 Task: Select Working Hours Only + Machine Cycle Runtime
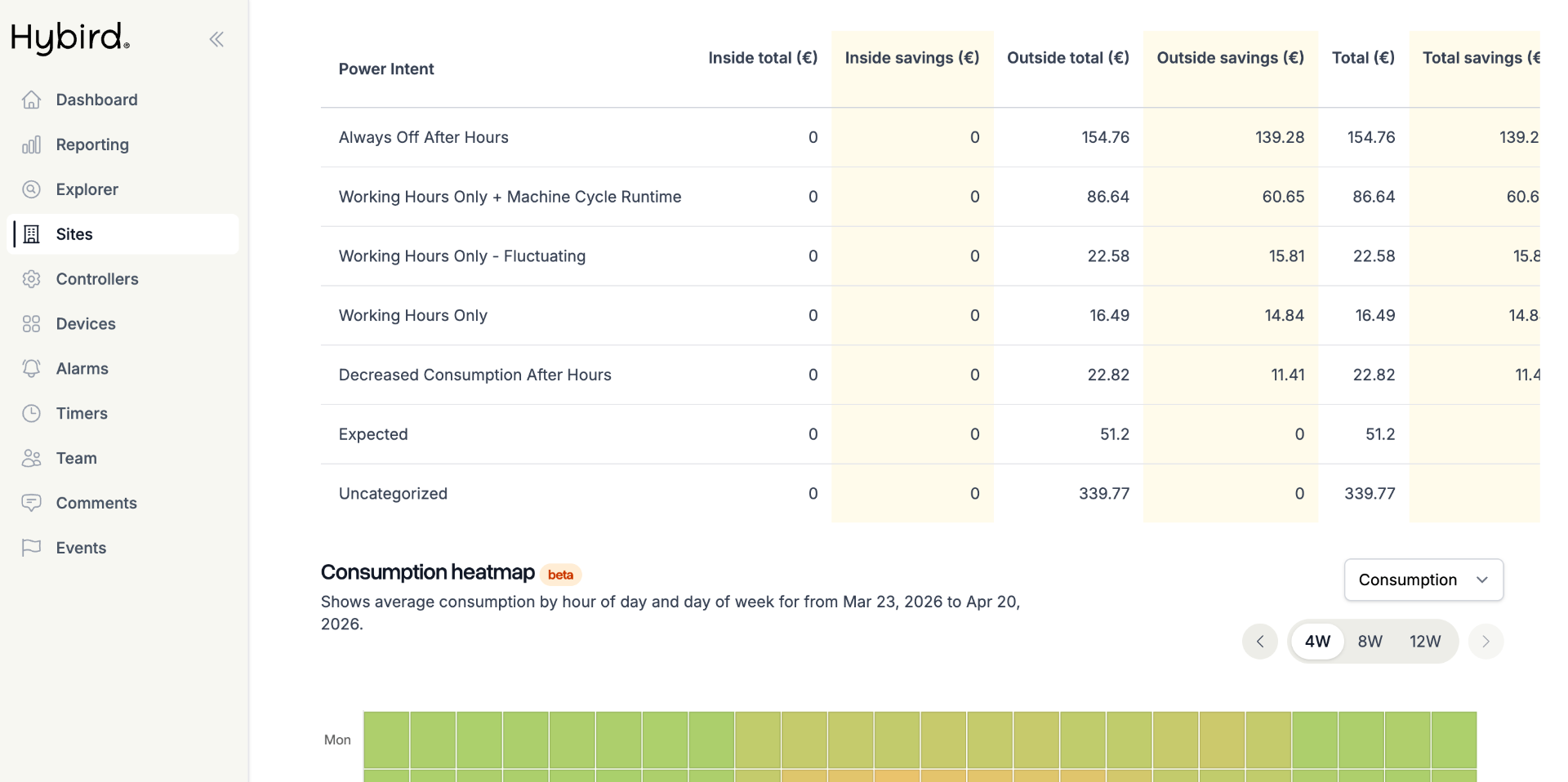tap(930, 197)
